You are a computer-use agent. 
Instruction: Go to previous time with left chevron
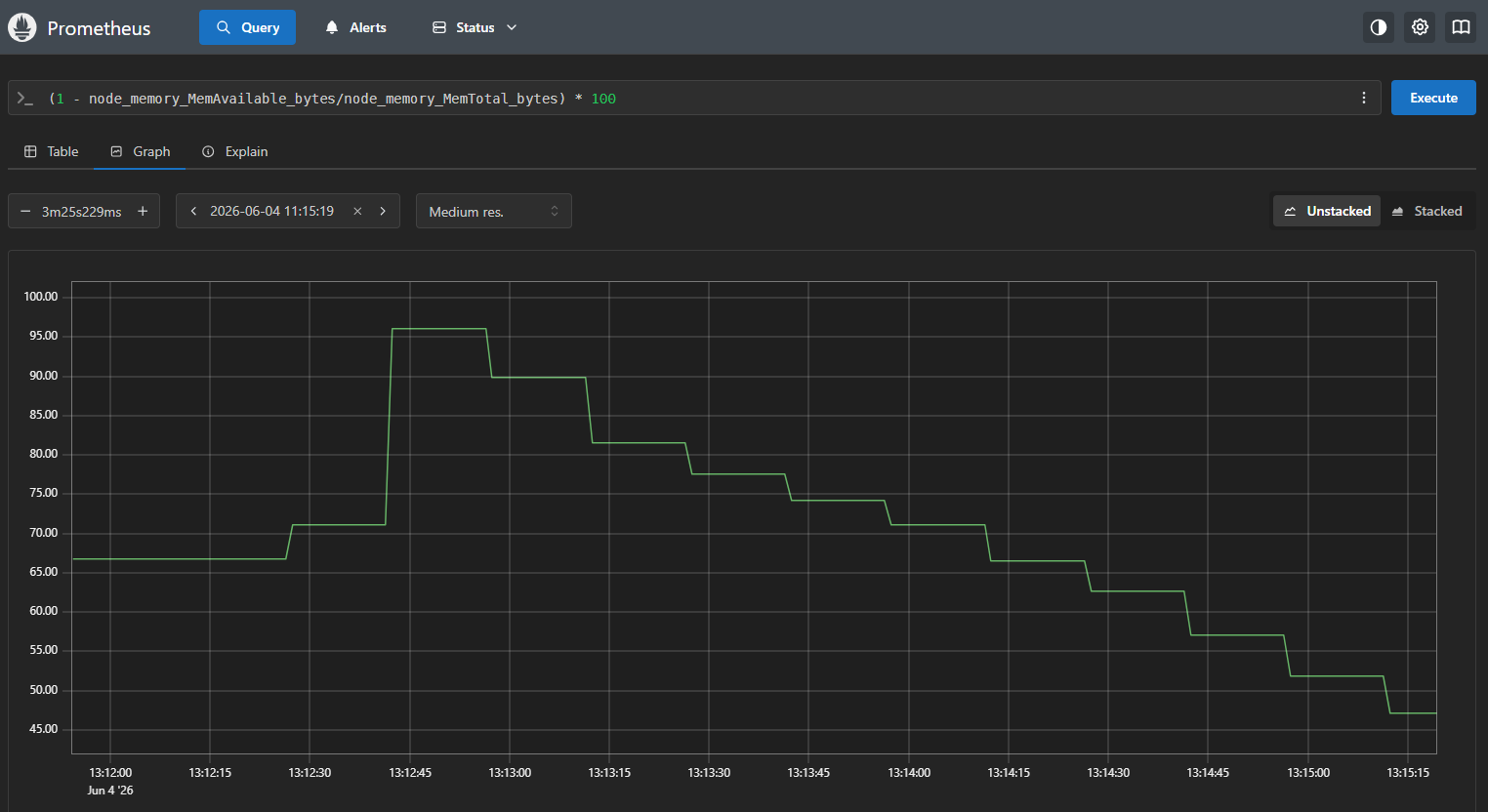pos(193,211)
